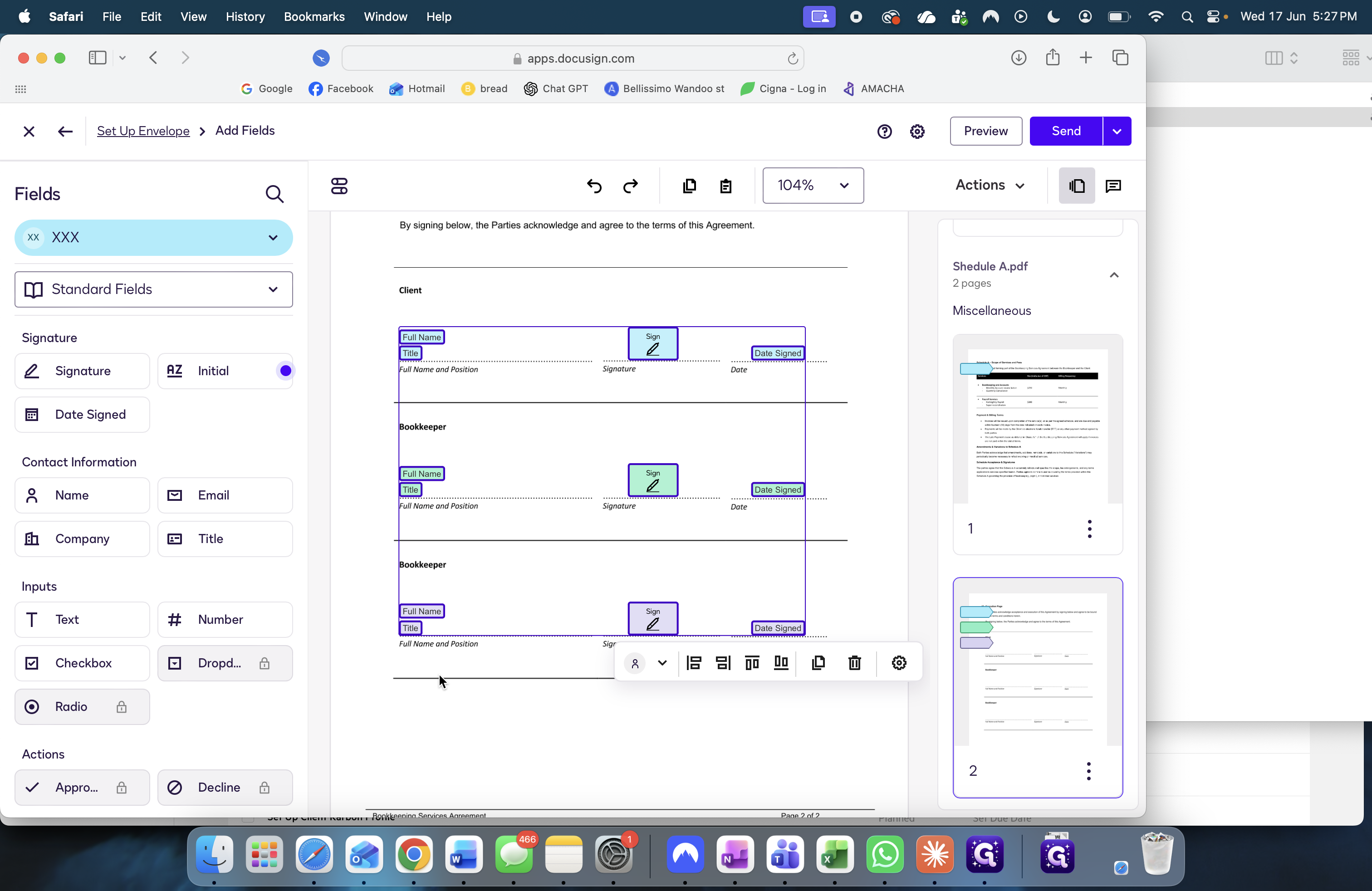Open envelope settings gear icon

click(917, 132)
